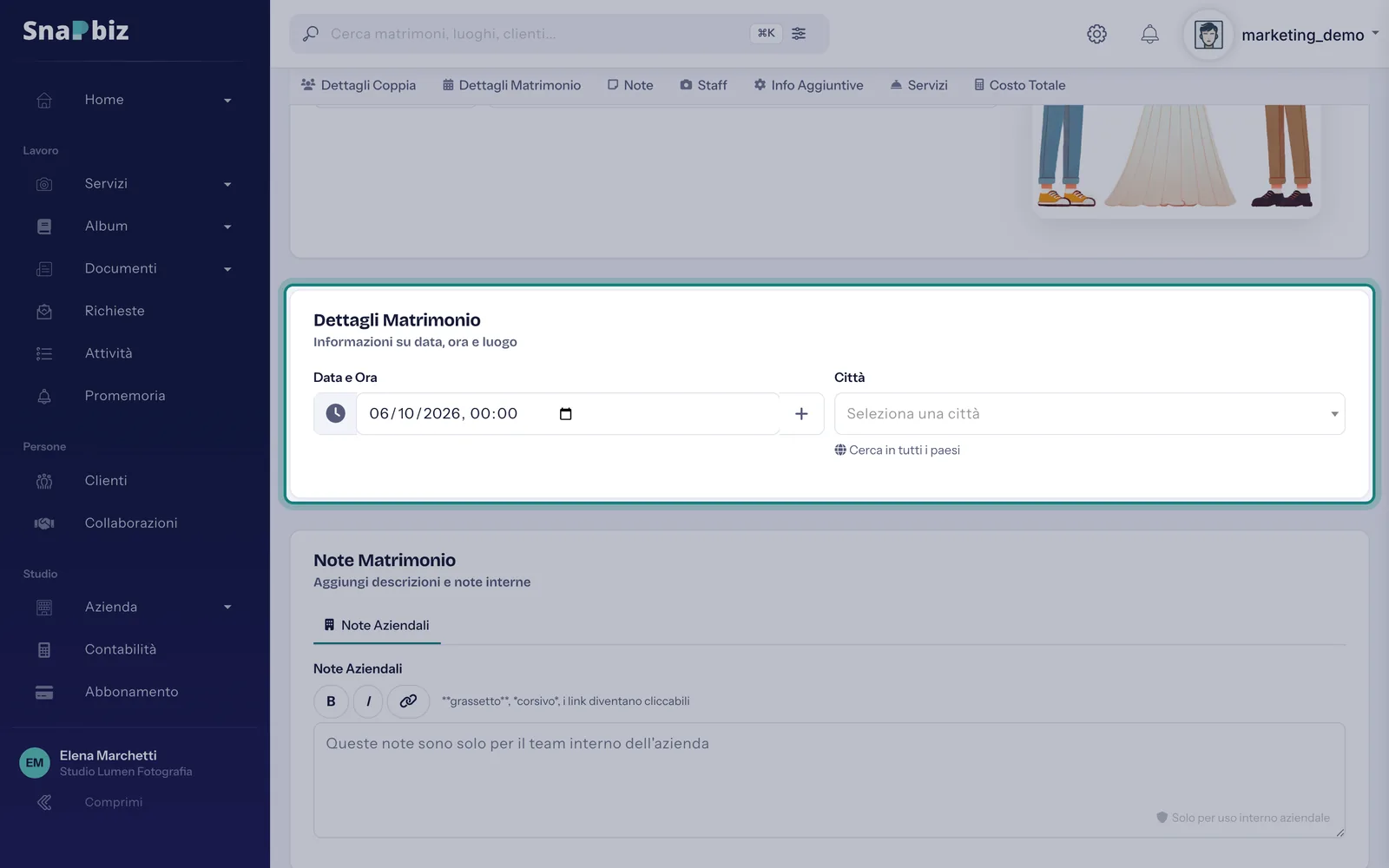Click the plus button beside date
The width and height of the screenshot is (1389, 868).
pyautogui.click(x=801, y=414)
